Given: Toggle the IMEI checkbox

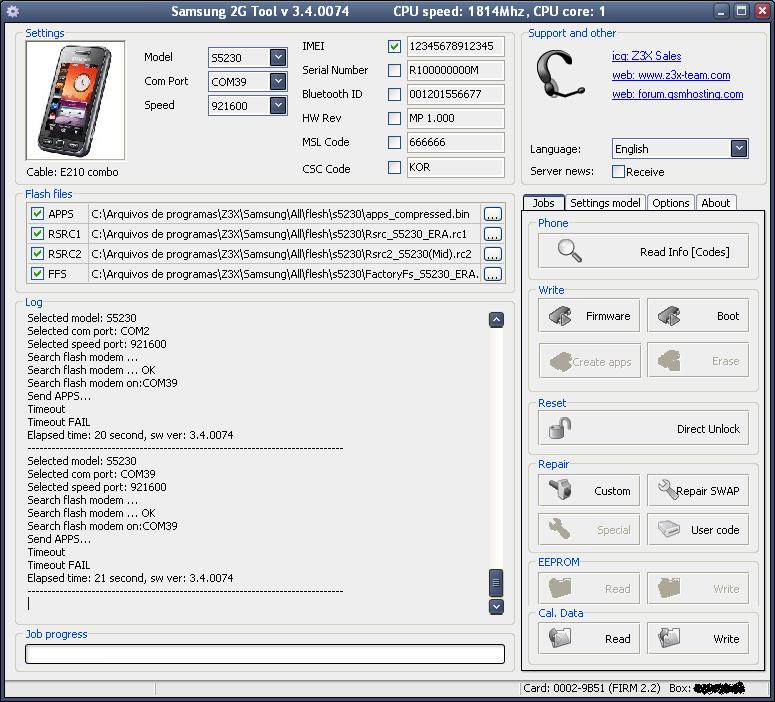Looking at the screenshot, I should [x=394, y=46].
